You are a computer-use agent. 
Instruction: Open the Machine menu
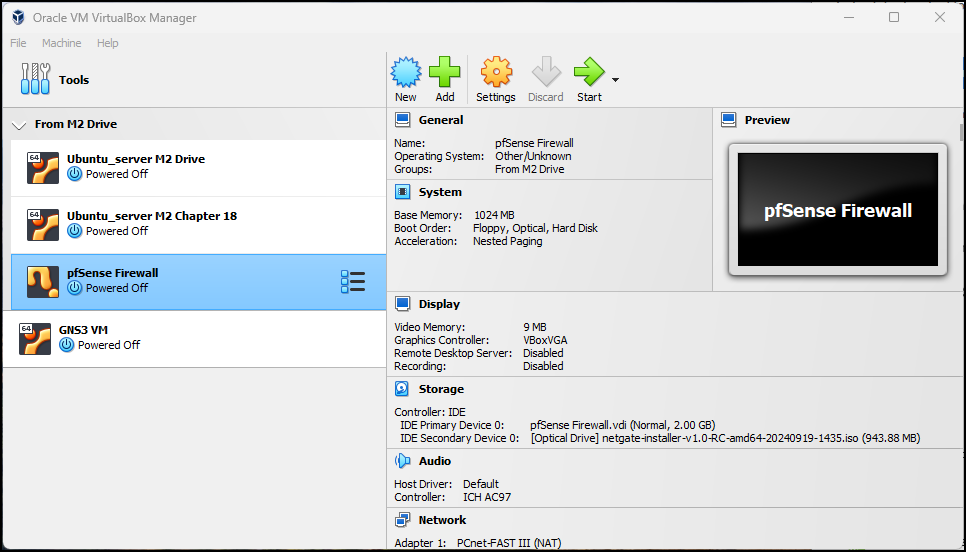[62, 43]
